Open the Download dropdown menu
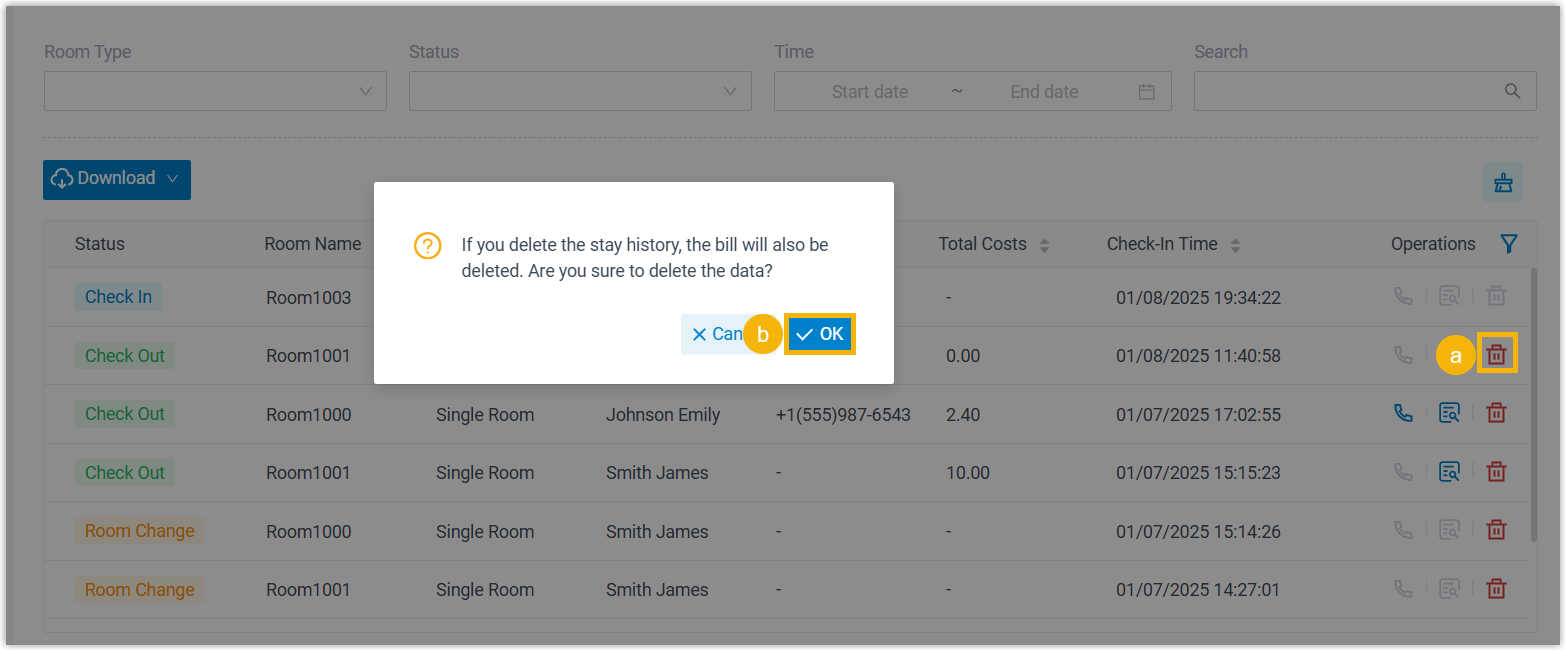This screenshot has width=1566, height=651. (117, 179)
